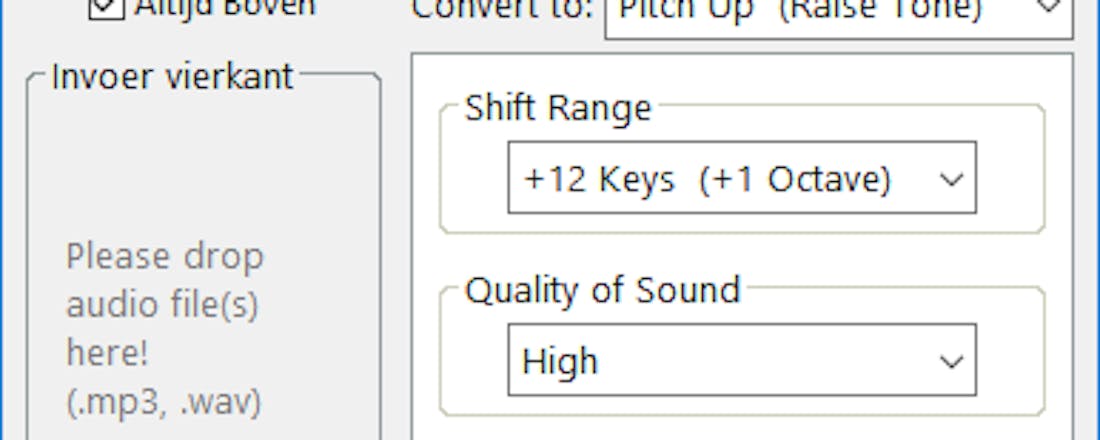This screenshot has height=440, width=1100.
Task: Expand Quality of Sound via its chevron
Action: [x=951, y=361]
